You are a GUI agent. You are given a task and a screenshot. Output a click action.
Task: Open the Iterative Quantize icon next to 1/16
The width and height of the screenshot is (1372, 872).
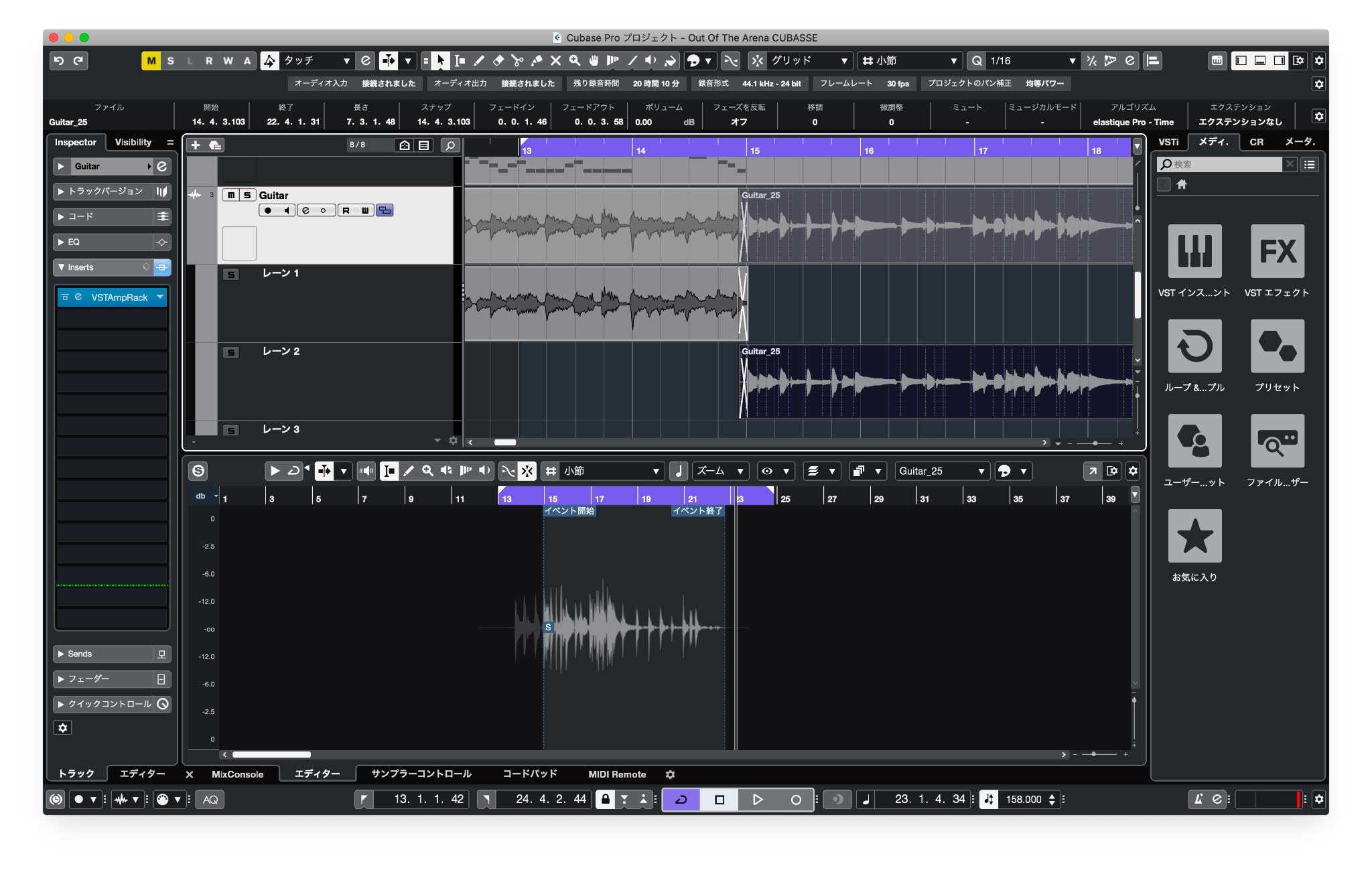coord(1092,61)
